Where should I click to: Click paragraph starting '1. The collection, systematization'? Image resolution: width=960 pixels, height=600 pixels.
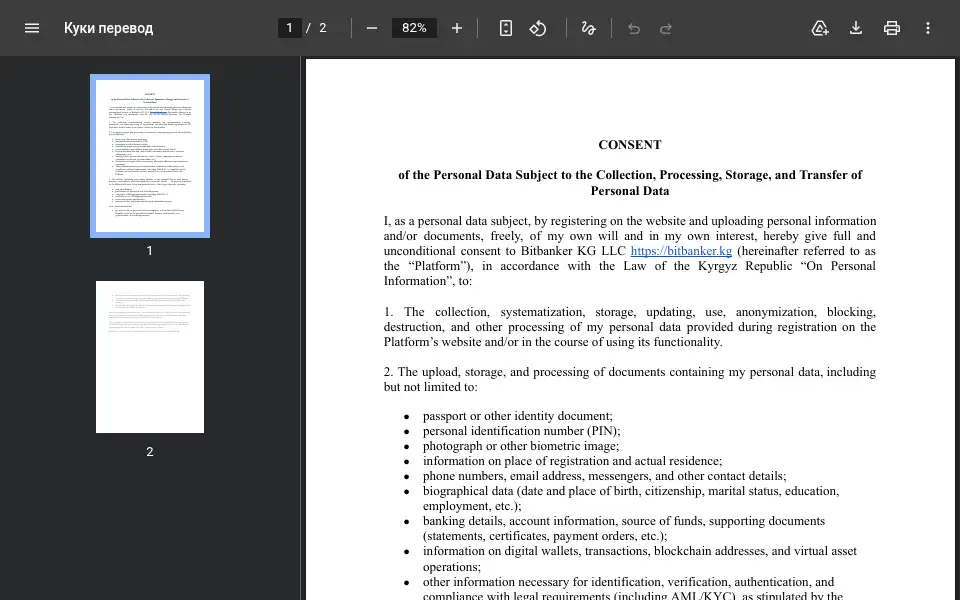(x=629, y=327)
